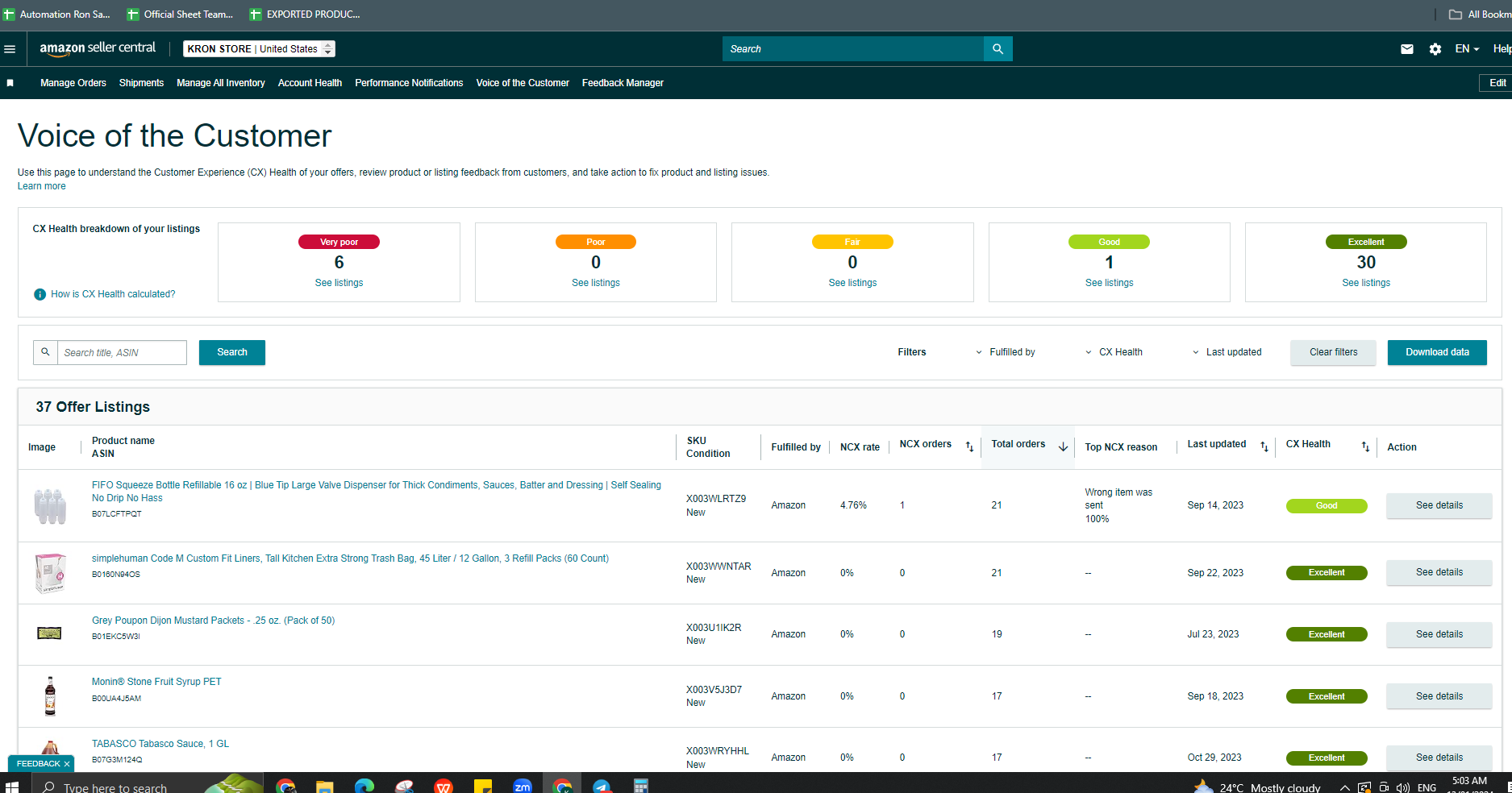Click the search magnifier button in header
The height and width of the screenshot is (793, 1512).
[998, 49]
